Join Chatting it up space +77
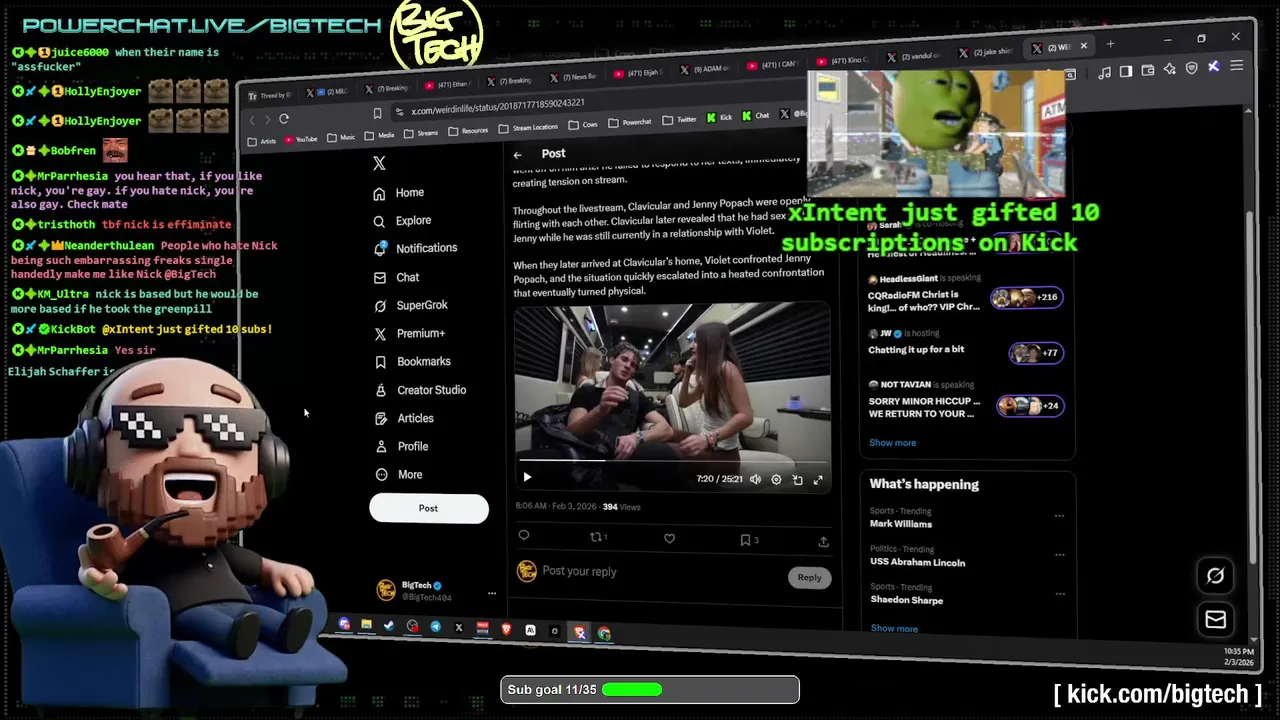 click(x=1035, y=353)
